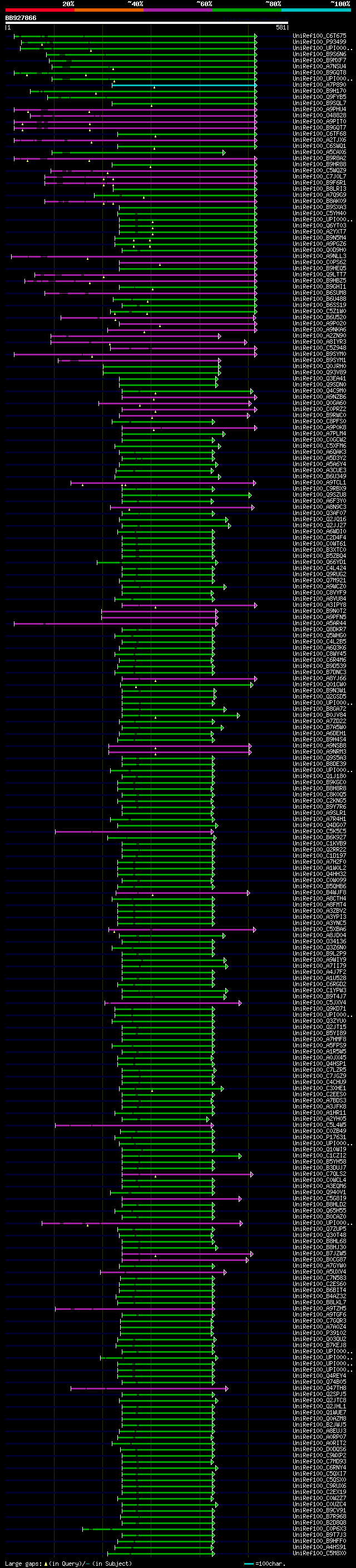The height and width of the screenshot is (1568, 356).
Task: Click the purple ~60% identity legend segment
Action: [179, 10]
